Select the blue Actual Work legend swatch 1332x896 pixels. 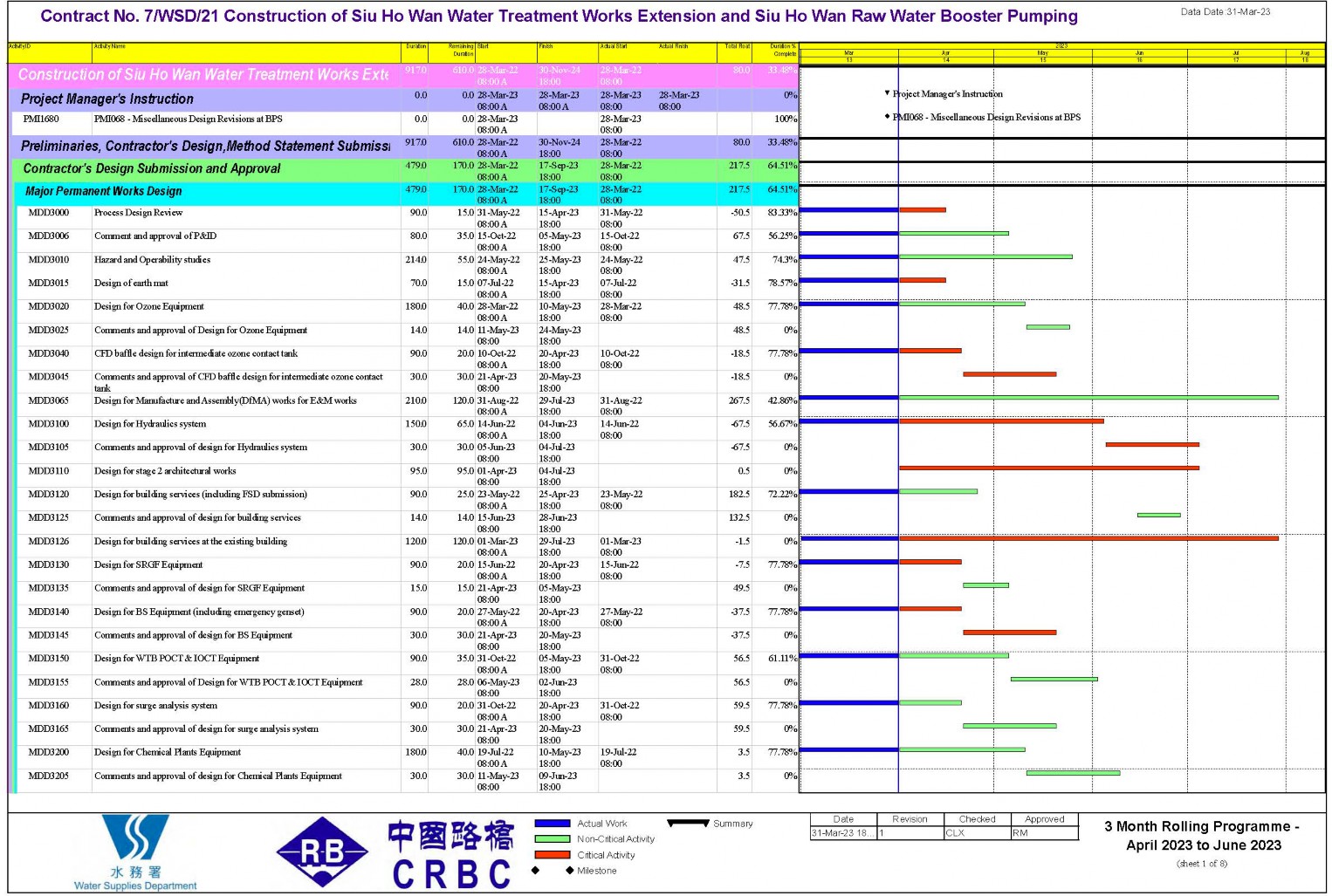[552, 824]
